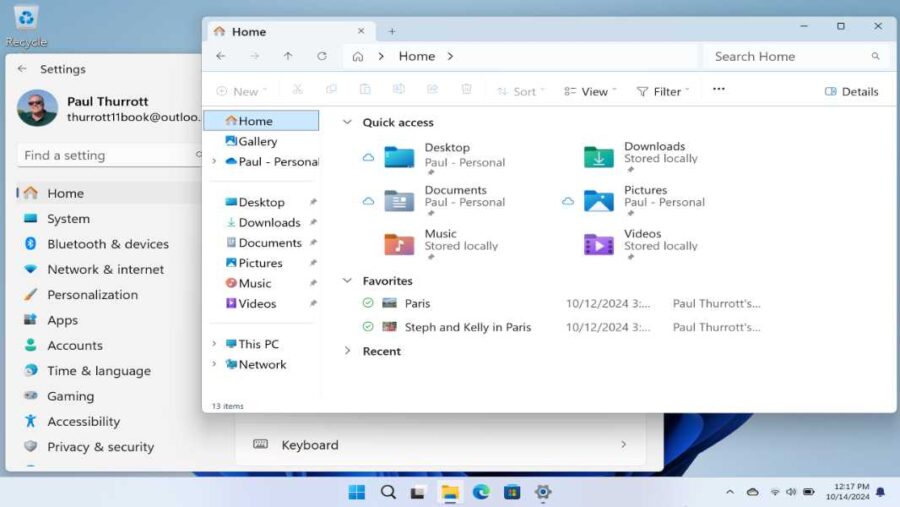
Task: Click the Windows Start button
Action: pyautogui.click(x=357, y=492)
